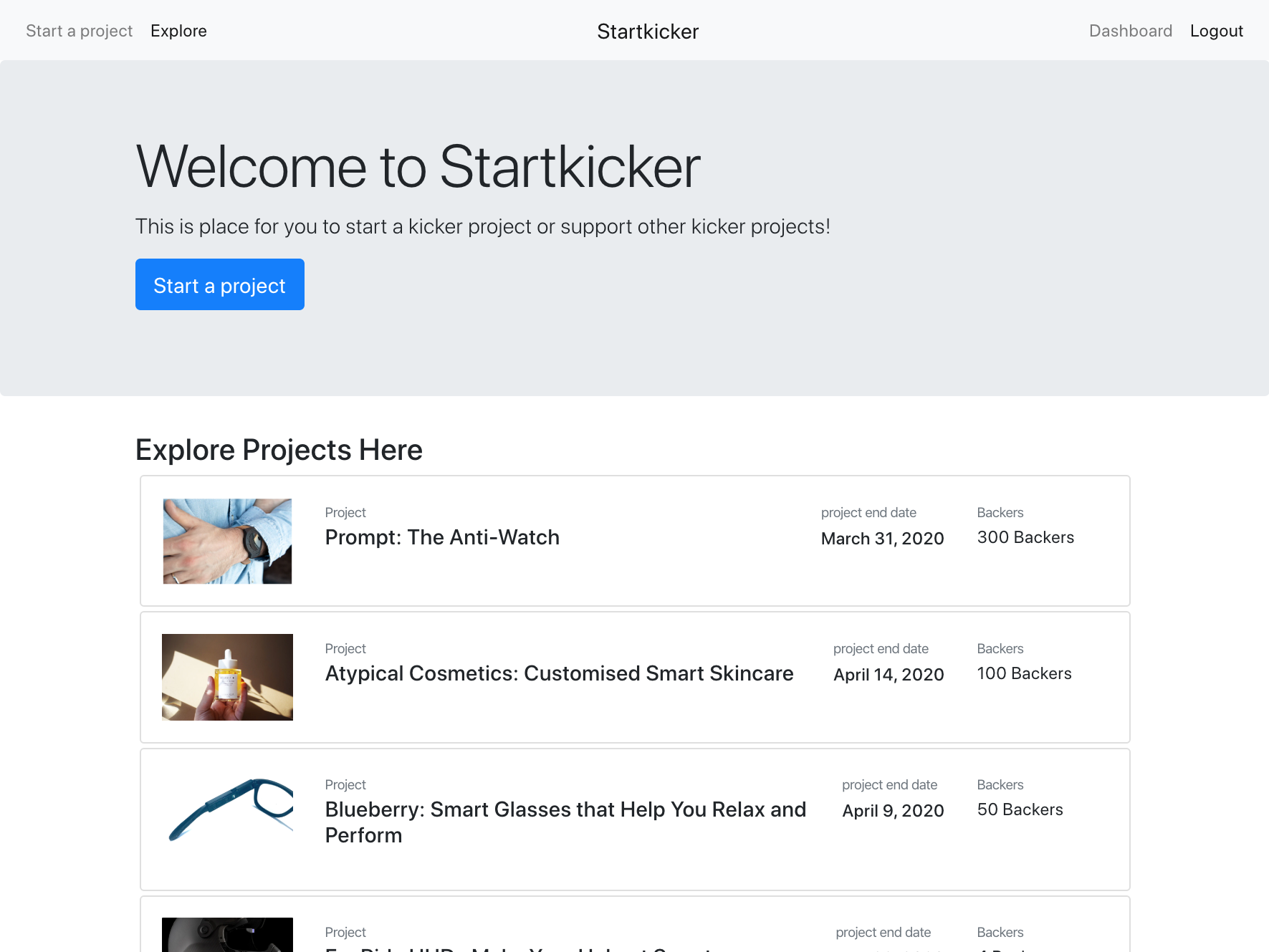Click the 300 Backers count
Image resolution: width=1269 pixels, height=952 pixels.
(x=1025, y=537)
